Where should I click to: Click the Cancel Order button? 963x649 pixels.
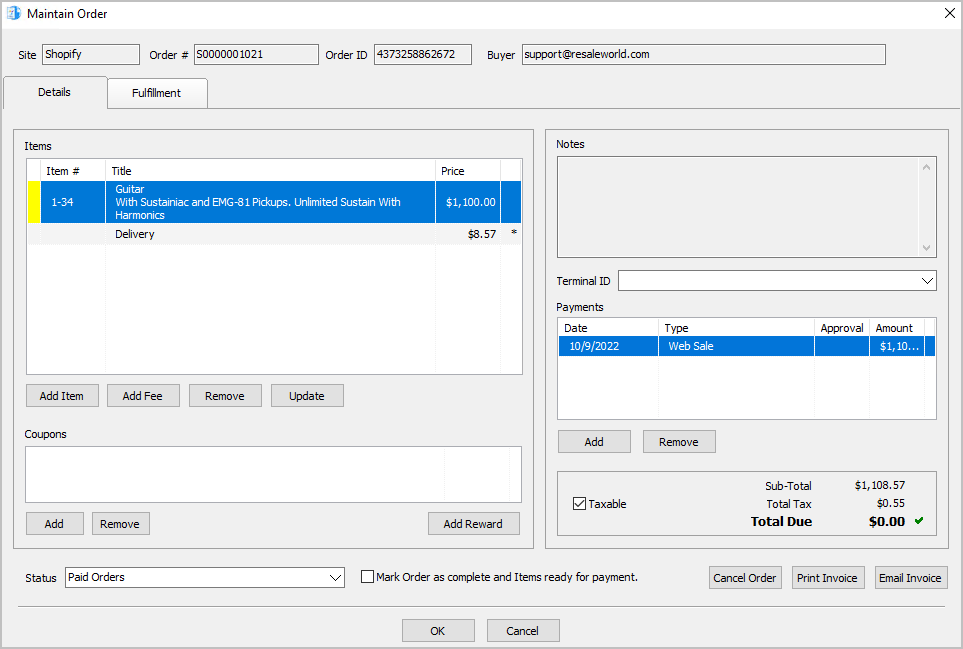[745, 578]
